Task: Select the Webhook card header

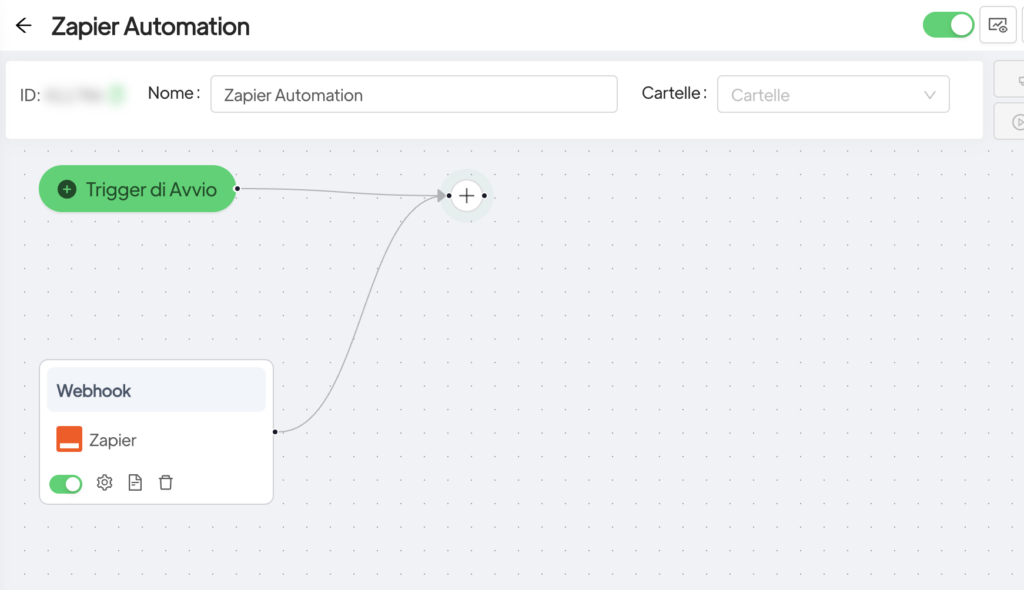Action: tap(156, 391)
